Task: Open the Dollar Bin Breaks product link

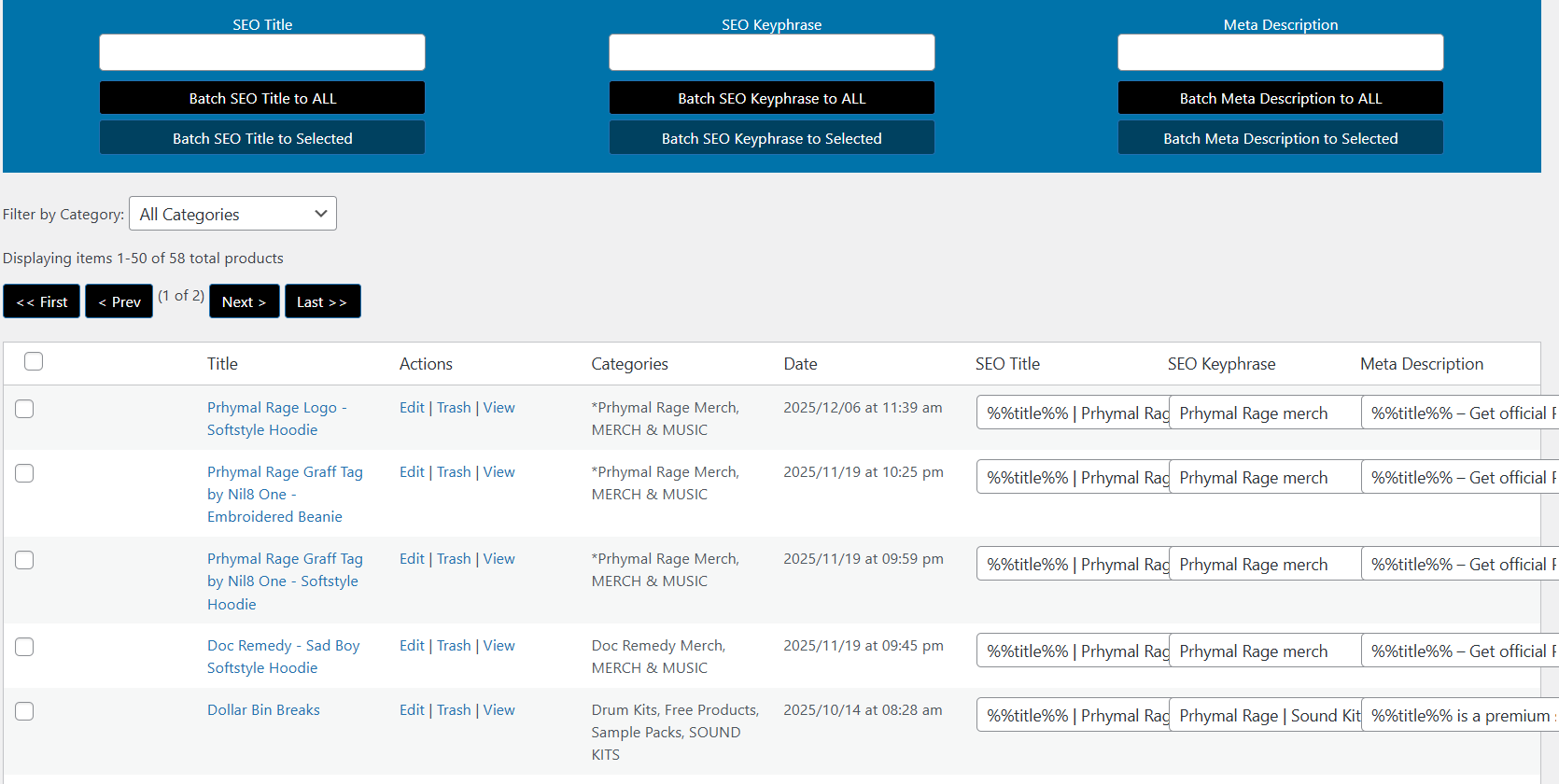Action: click(263, 710)
